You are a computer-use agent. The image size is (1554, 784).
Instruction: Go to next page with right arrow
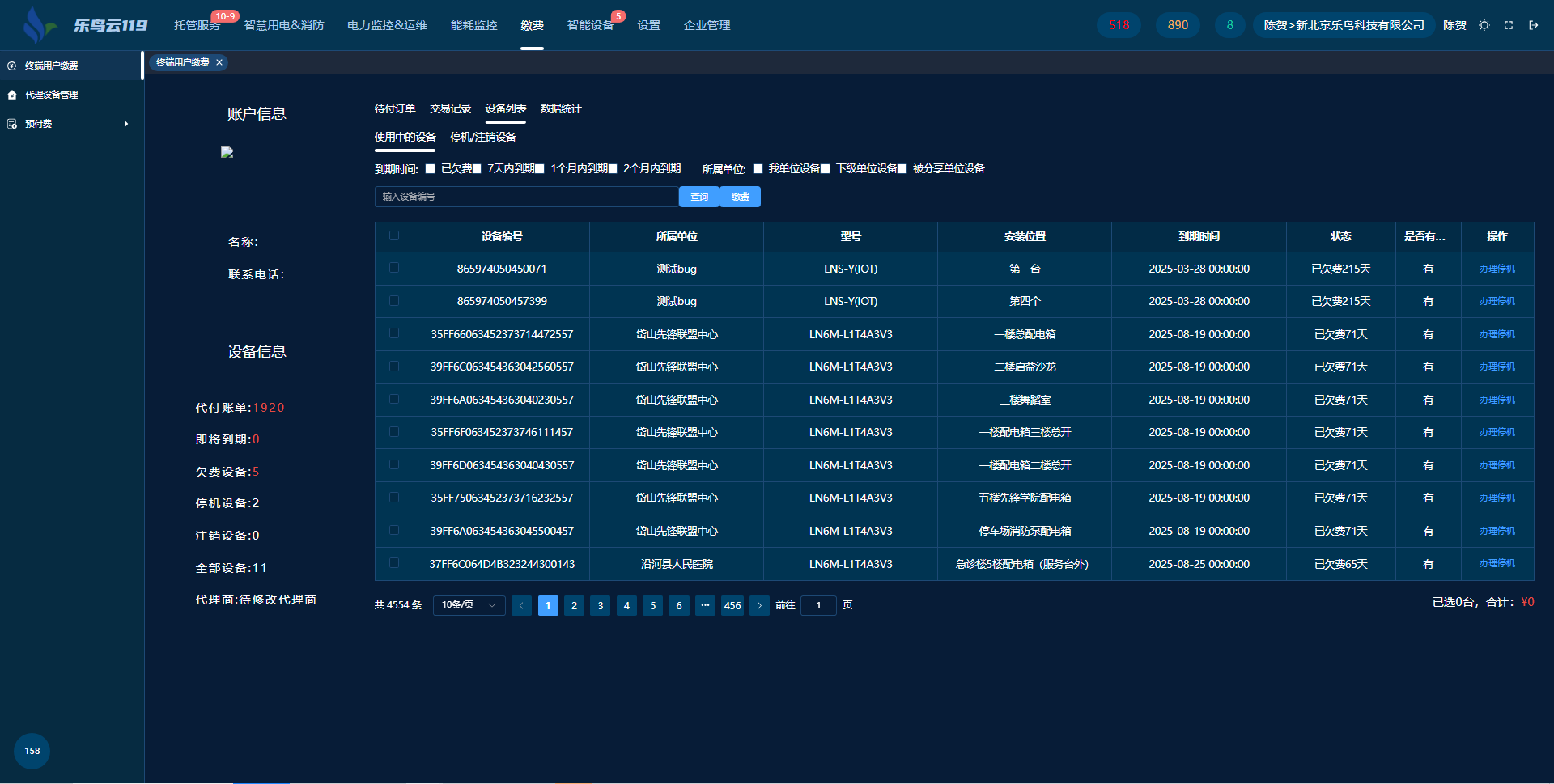click(x=759, y=605)
